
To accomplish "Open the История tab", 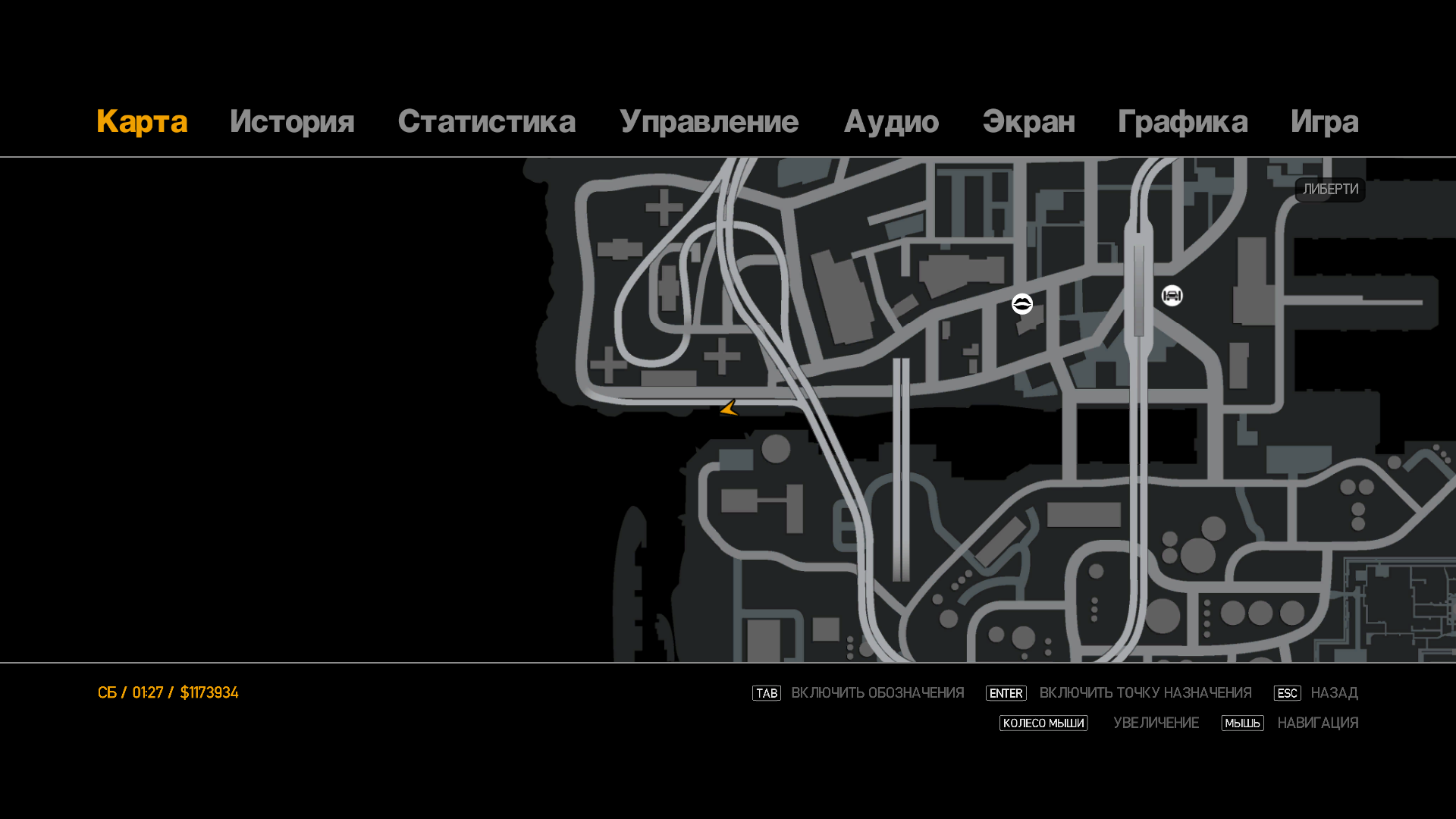I will tap(292, 122).
